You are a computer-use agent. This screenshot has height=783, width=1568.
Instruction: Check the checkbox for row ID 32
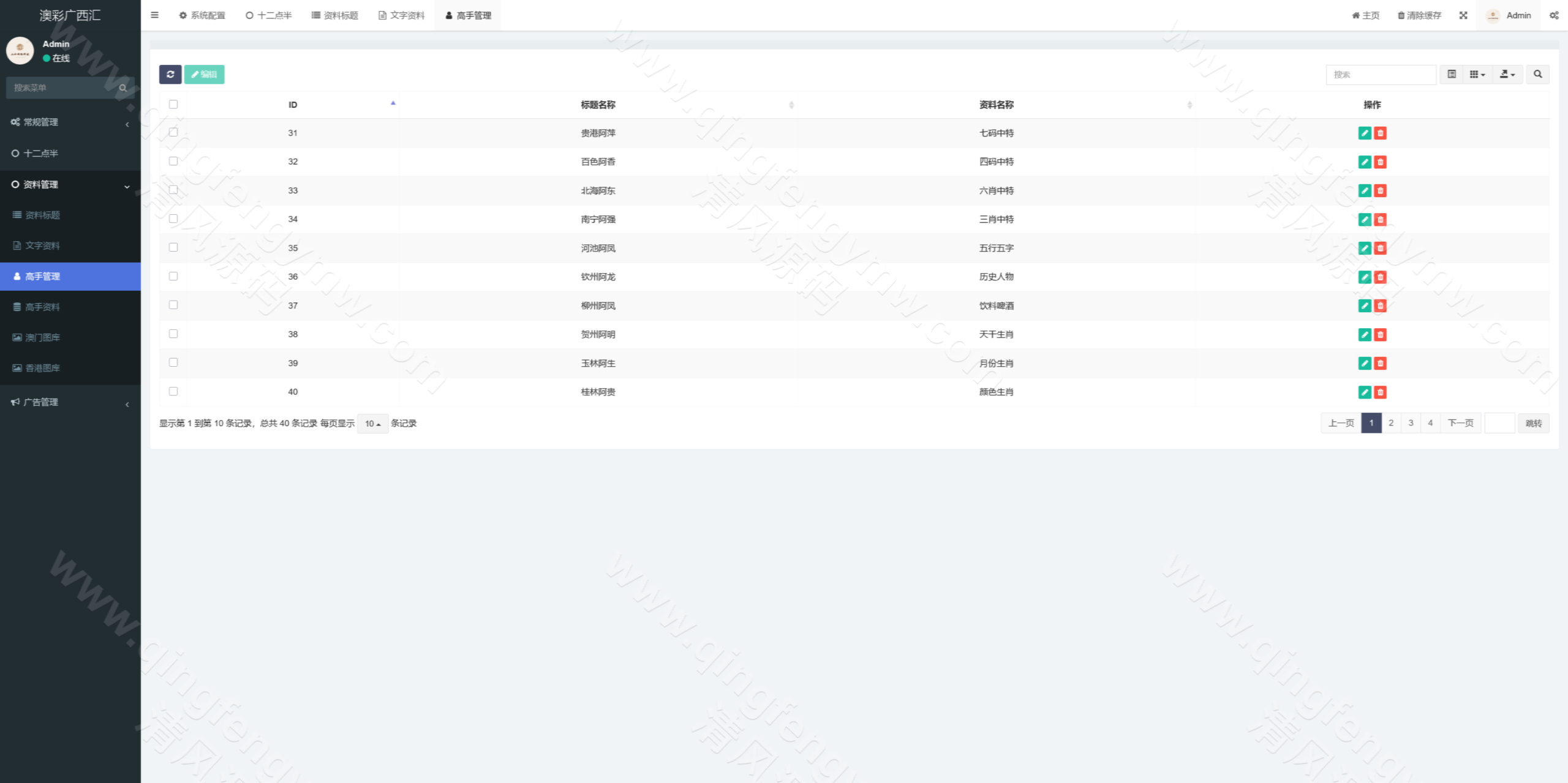coord(173,161)
